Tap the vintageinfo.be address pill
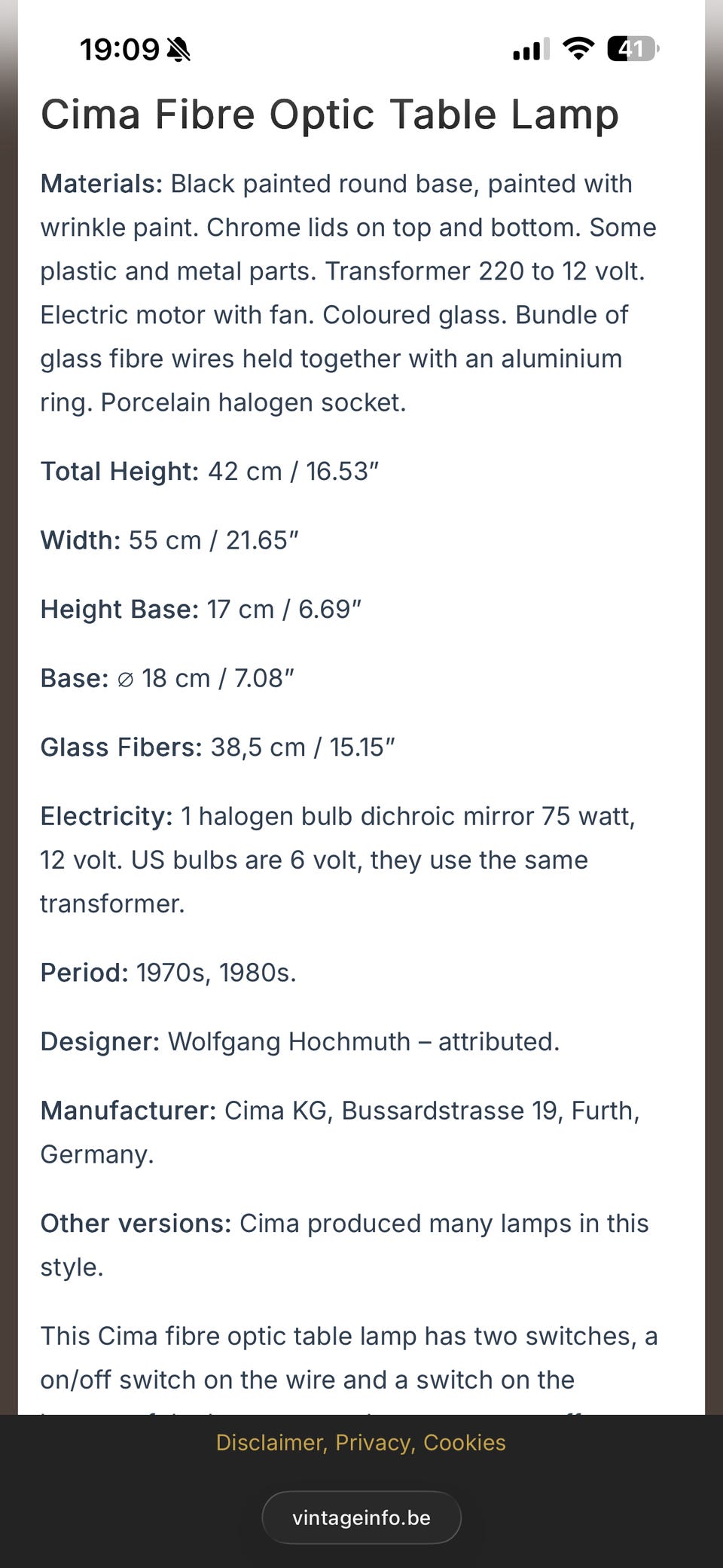 [361, 1518]
